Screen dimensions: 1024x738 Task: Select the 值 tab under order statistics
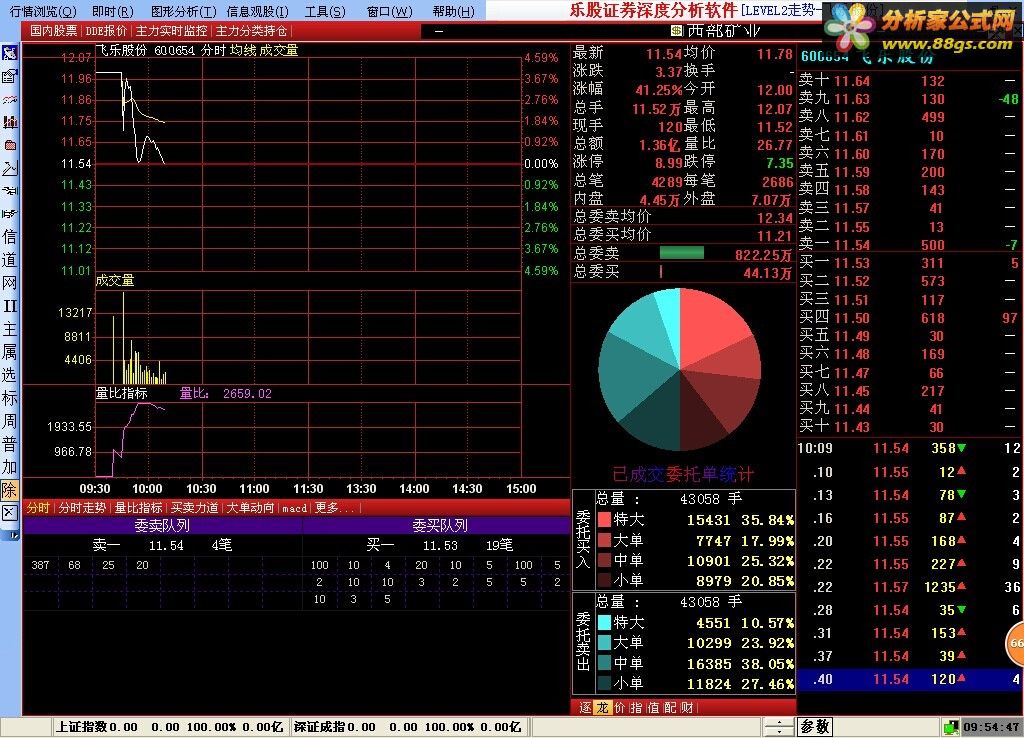[x=652, y=707]
